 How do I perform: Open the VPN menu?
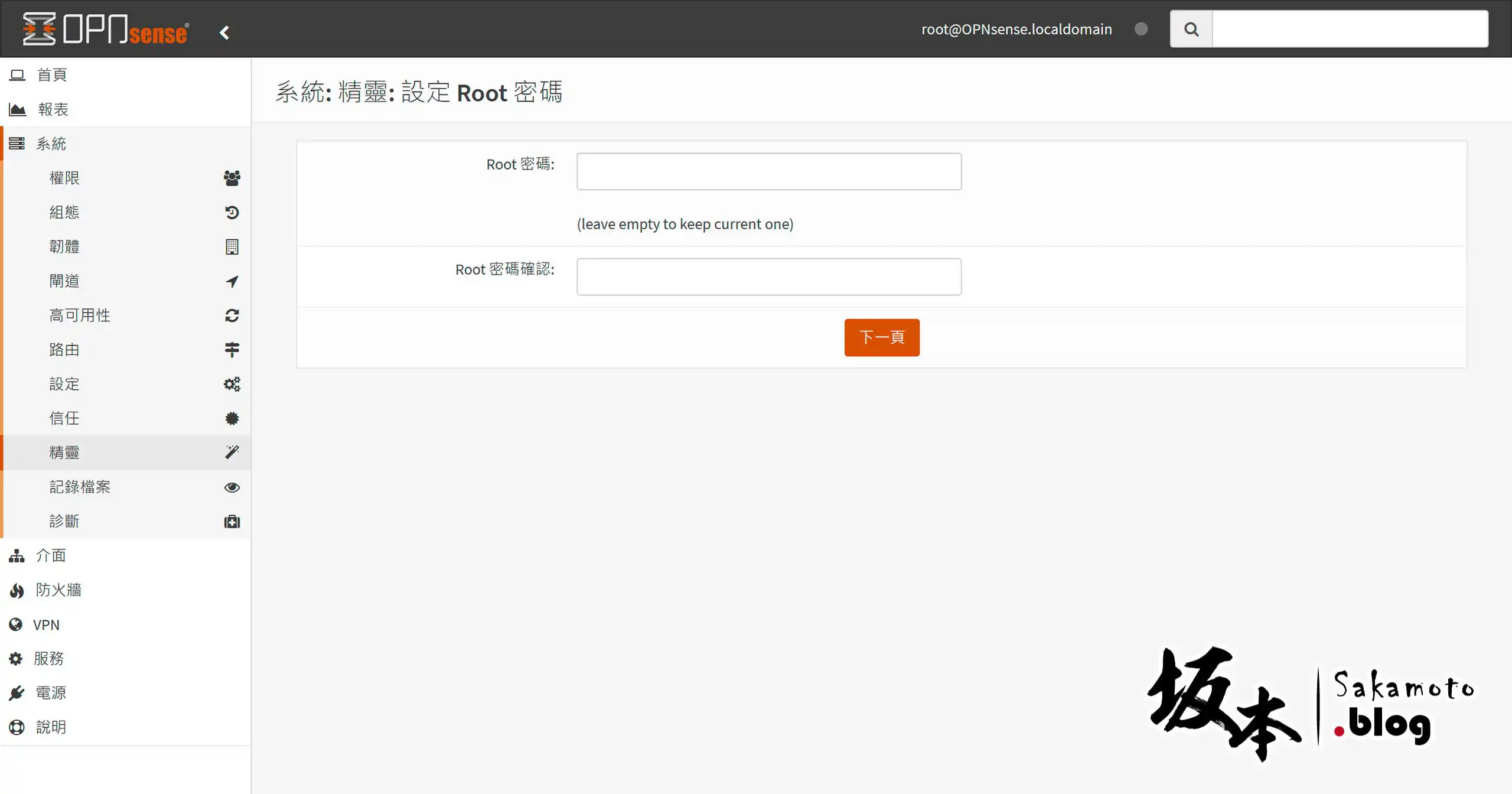coord(46,624)
